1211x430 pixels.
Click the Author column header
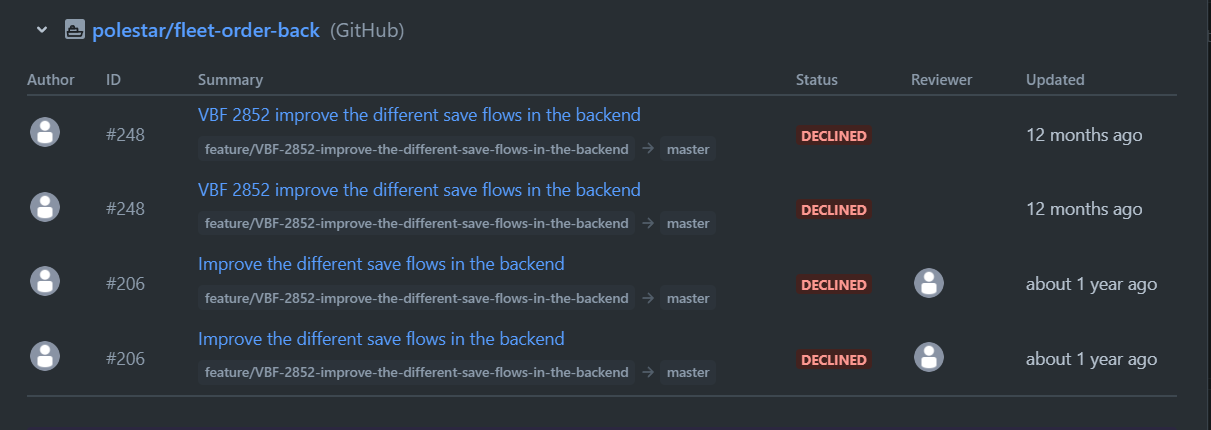coord(51,80)
